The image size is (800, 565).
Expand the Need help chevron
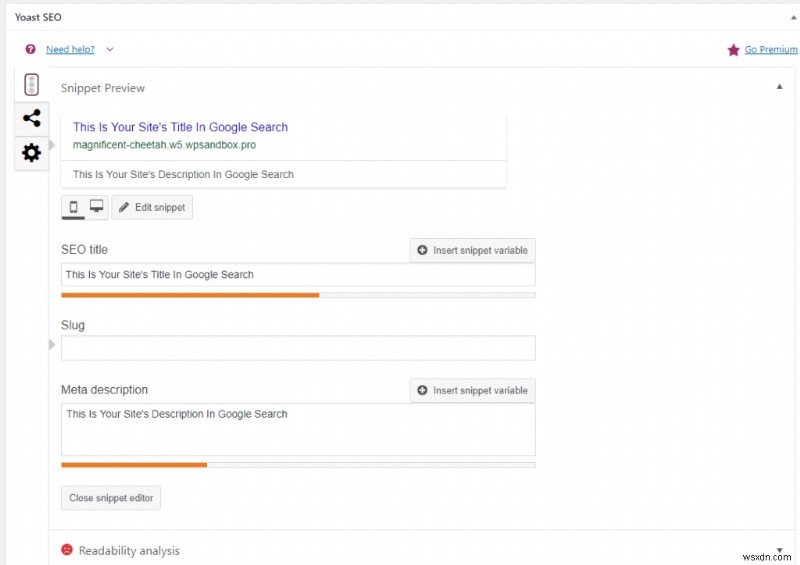click(109, 49)
